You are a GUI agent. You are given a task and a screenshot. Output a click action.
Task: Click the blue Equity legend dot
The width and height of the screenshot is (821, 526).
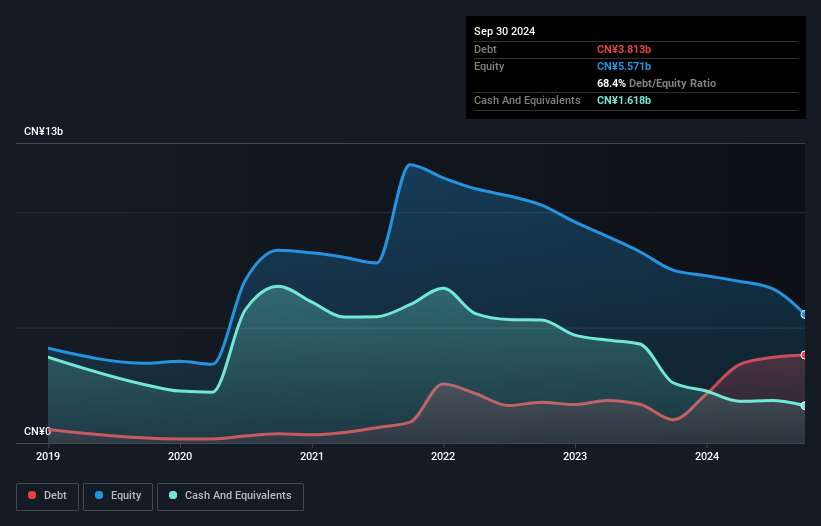click(x=99, y=495)
